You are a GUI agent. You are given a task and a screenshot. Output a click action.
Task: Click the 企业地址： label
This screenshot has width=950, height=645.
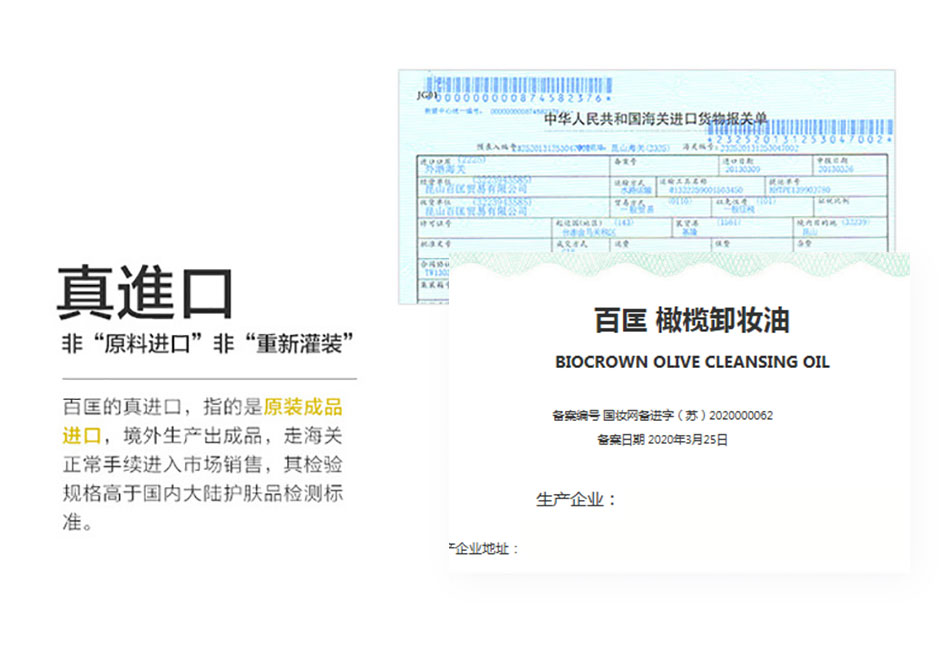coord(483,549)
